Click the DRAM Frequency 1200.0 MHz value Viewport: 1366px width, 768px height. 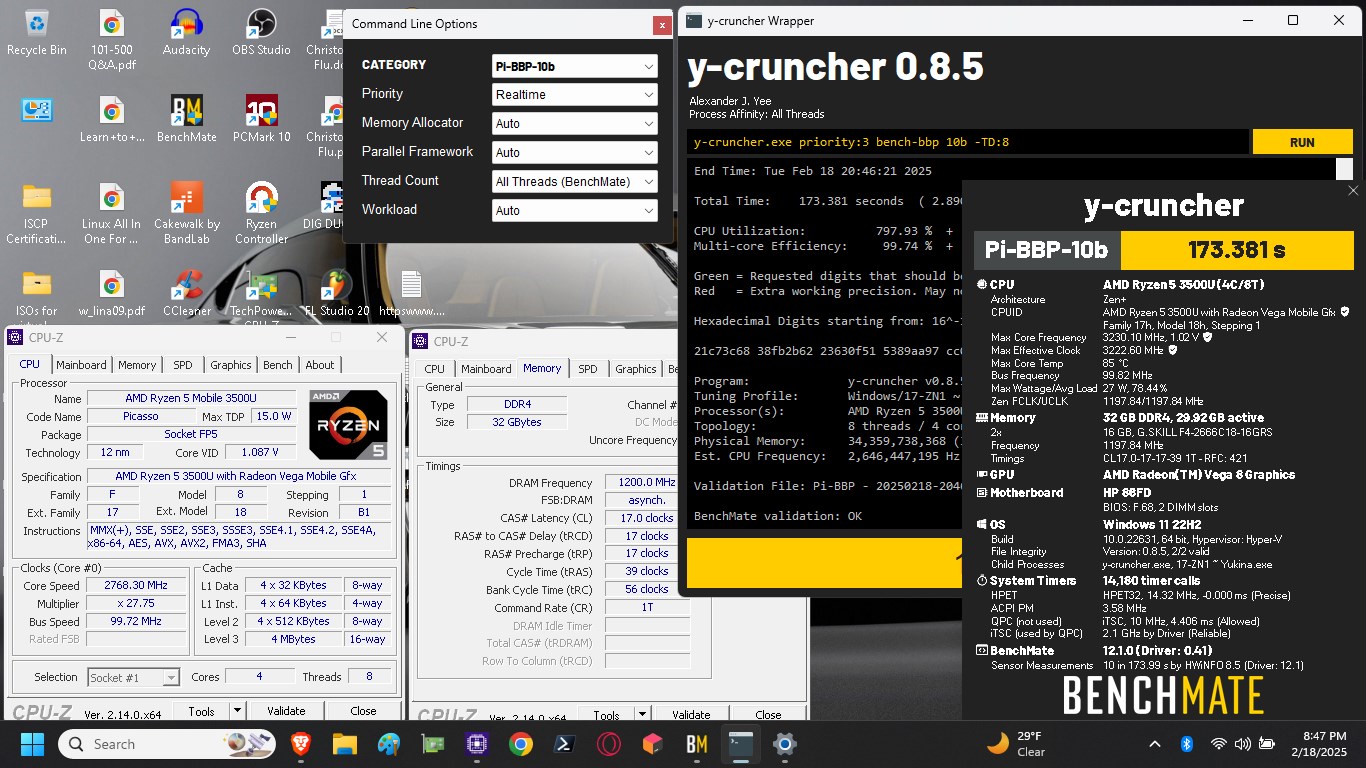[x=646, y=482]
